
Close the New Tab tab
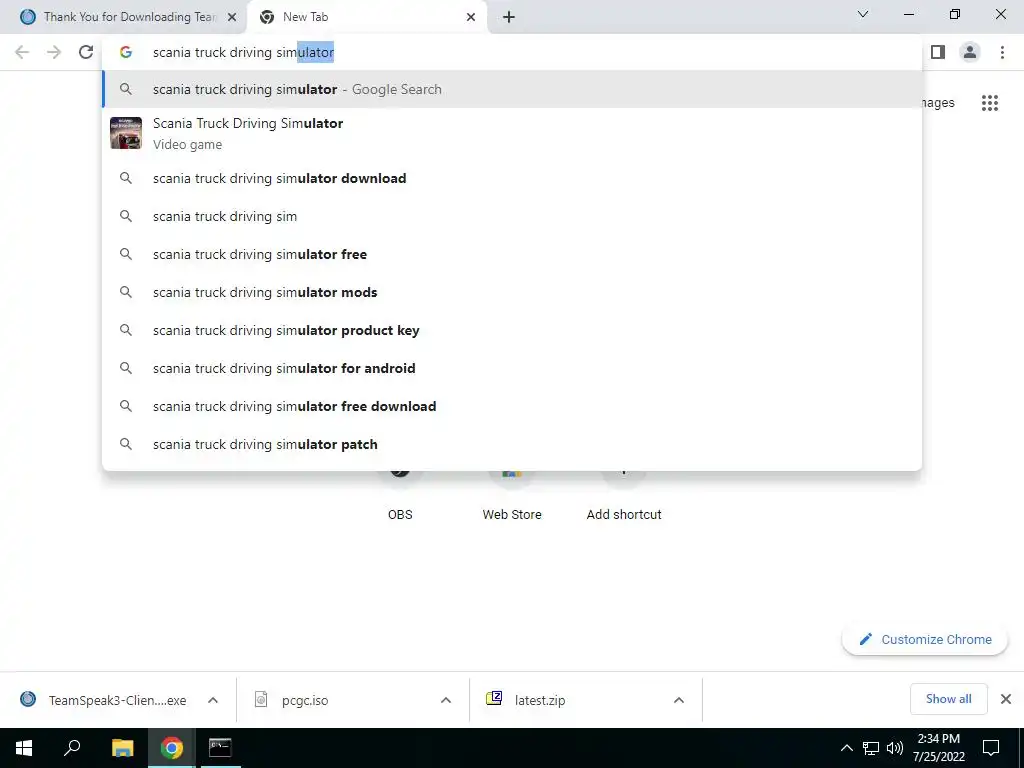[471, 18]
